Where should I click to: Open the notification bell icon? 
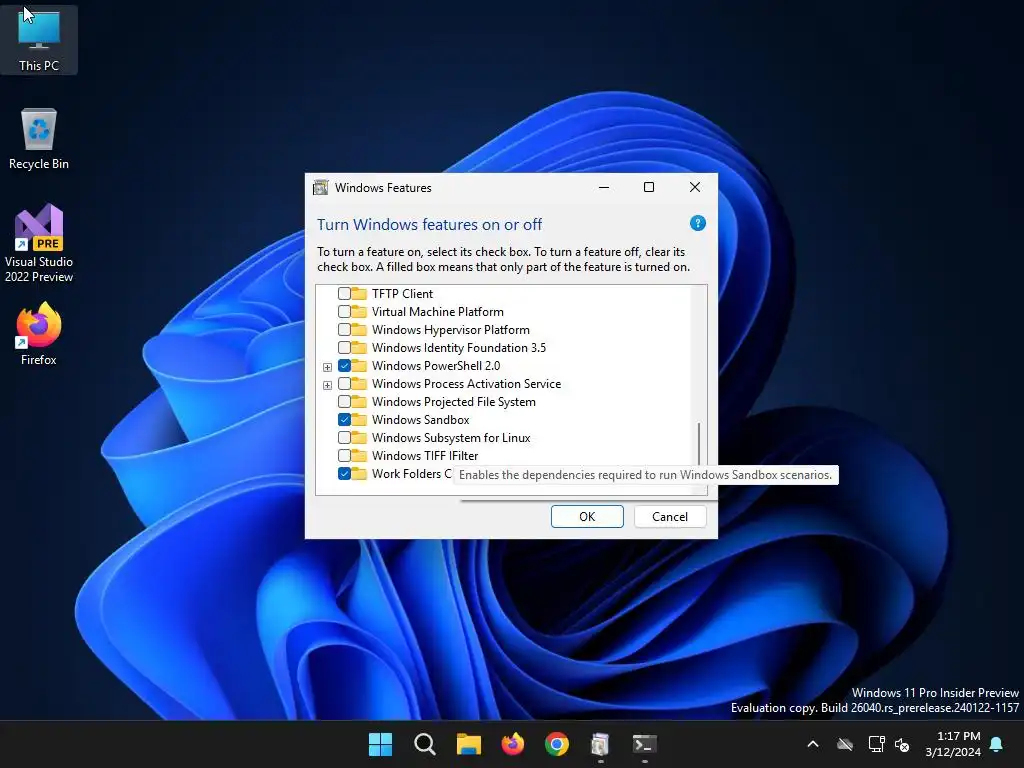[997, 744]
